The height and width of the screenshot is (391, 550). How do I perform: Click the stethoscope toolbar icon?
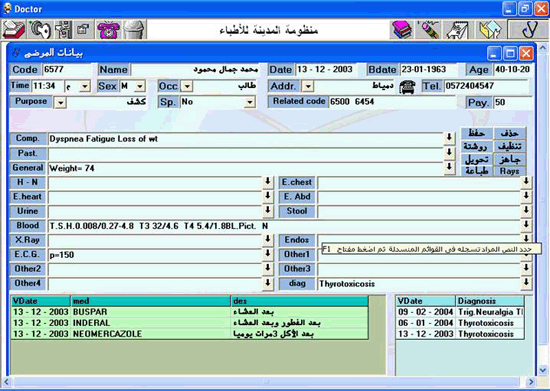pyautogui.click(x=528, y=30)
